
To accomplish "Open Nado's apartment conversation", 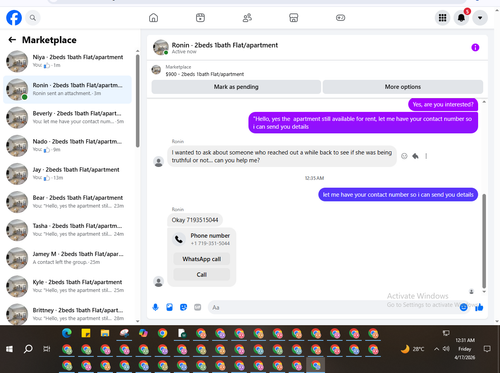I will 67,146.
